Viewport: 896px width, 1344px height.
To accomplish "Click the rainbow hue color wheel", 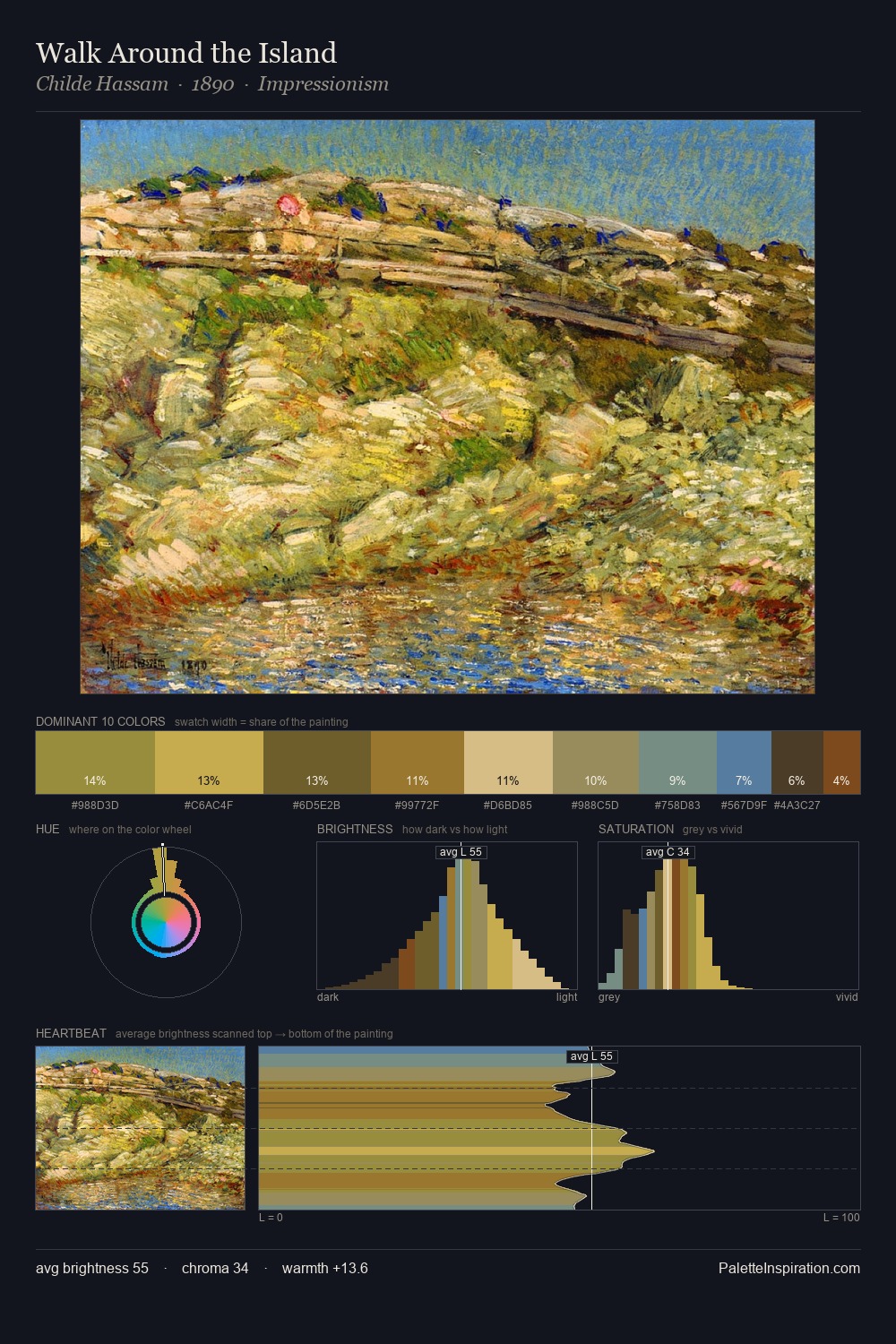I will (166, 923).
